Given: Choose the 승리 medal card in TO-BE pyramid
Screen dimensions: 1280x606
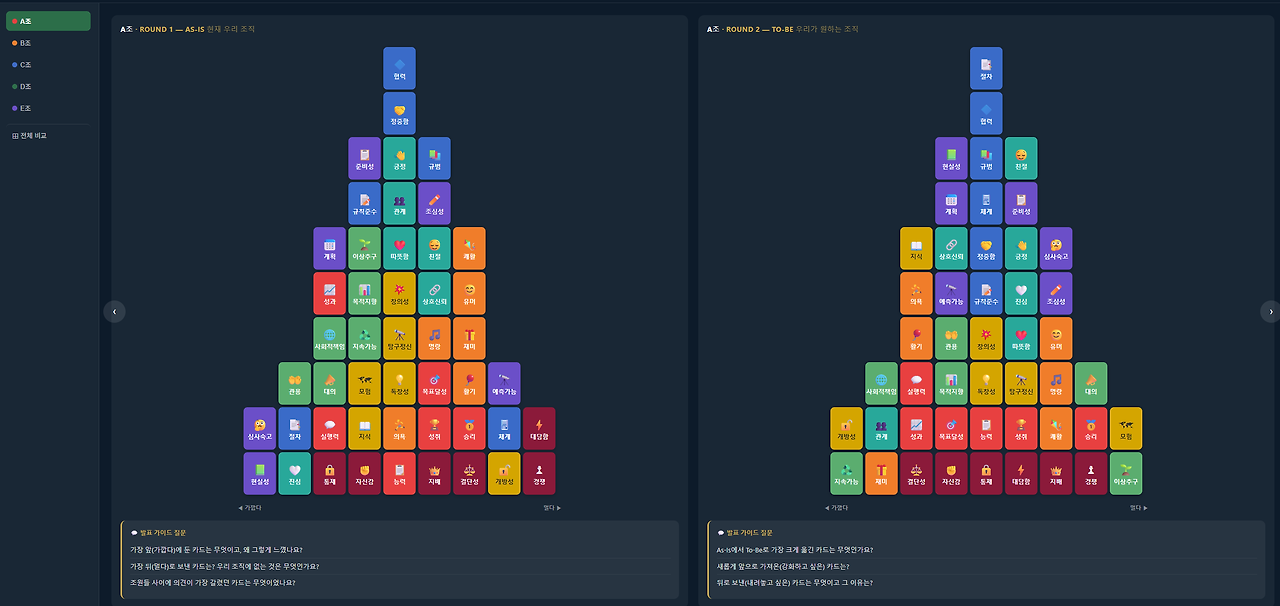Looking at the screenshot, I should click(x=1091, y=428).
